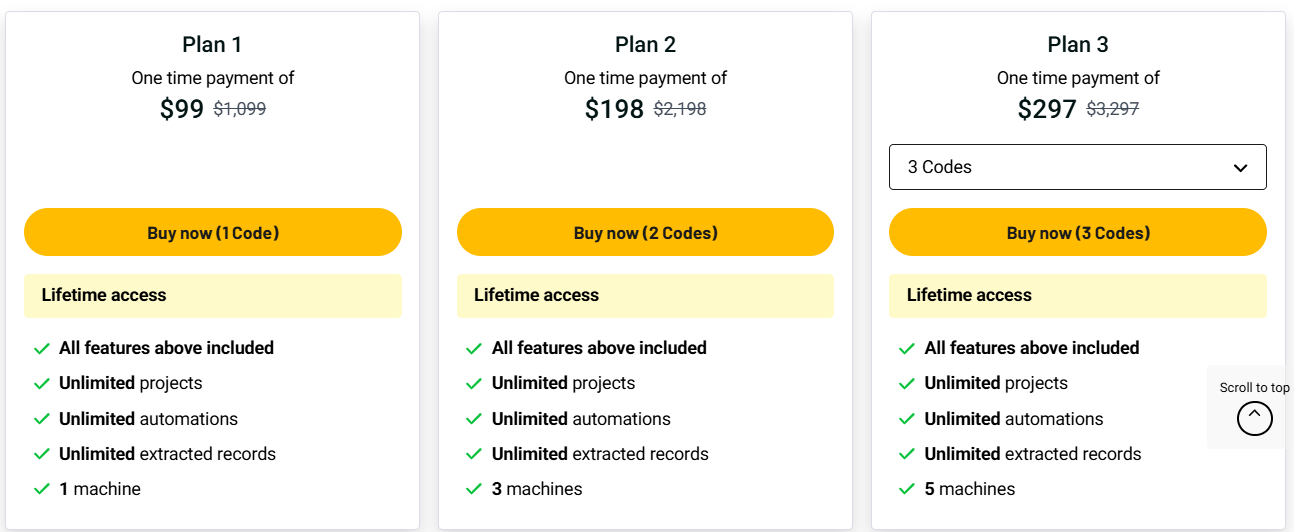Click Plan 2 'Unlimited extracted records' checkmark

(474, 454)
